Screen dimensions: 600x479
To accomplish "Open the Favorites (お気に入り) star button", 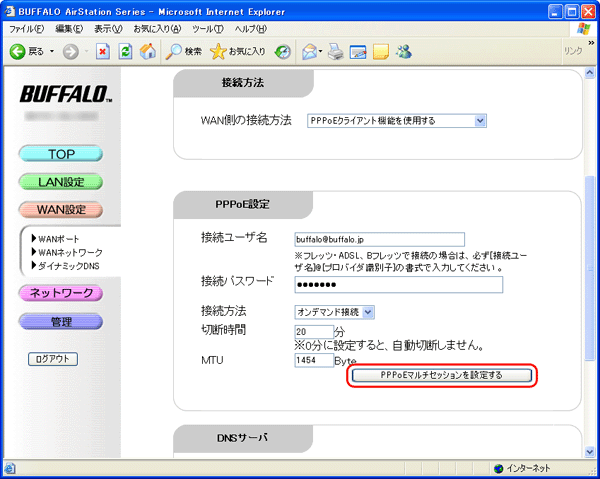I will click(x=237, y=52).
